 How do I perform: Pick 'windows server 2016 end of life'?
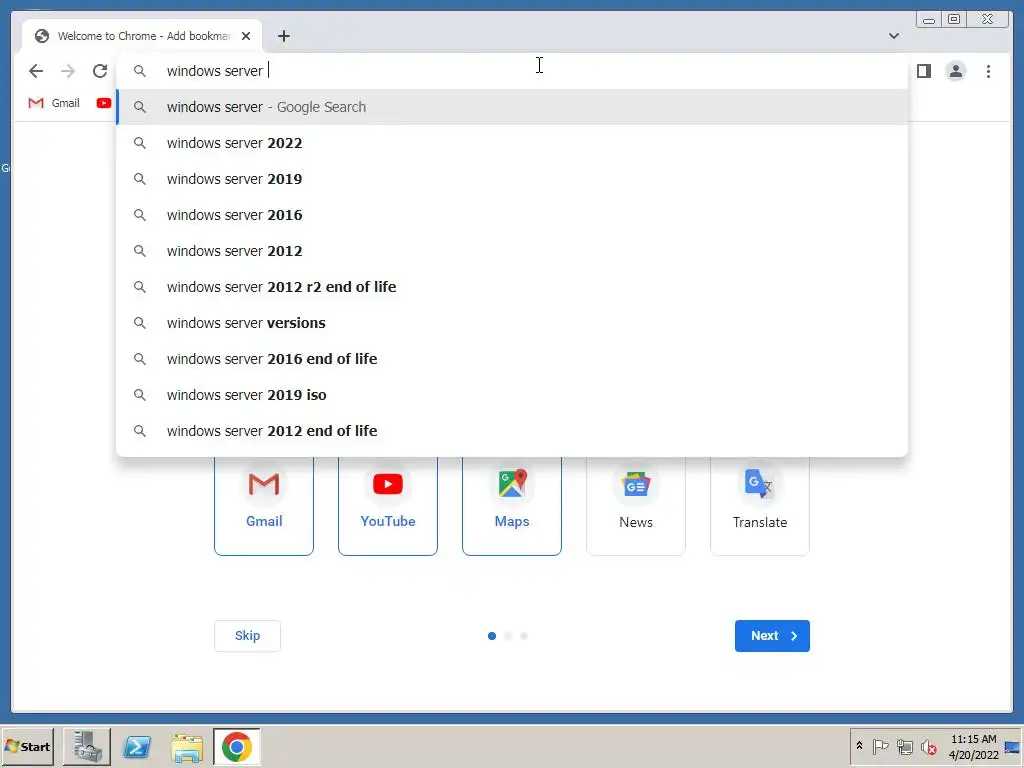pyautogui.click(x=512, y=359)
